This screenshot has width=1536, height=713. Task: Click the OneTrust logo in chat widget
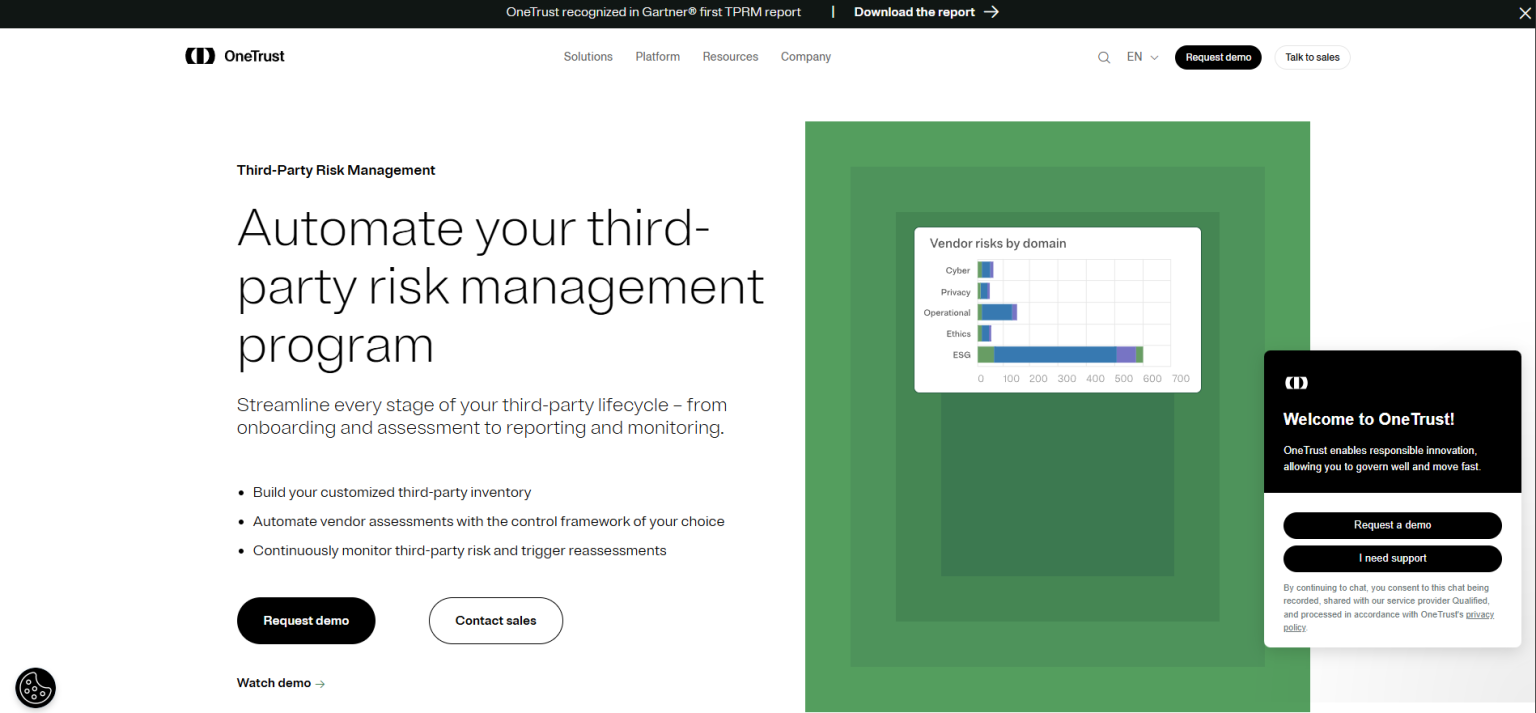(x=1296, y=383)
